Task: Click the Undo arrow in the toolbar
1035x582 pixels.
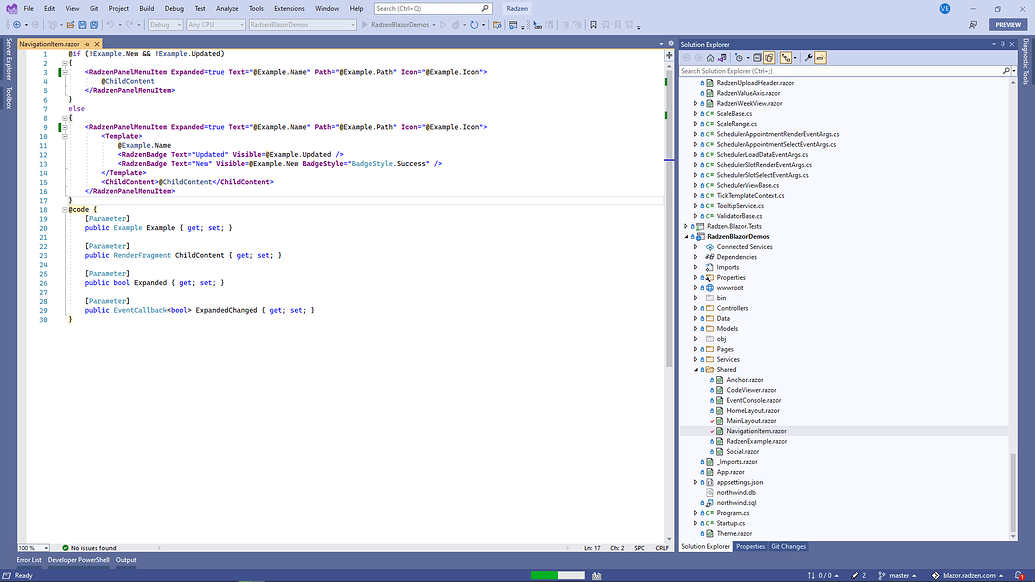Action: point(109,25)
